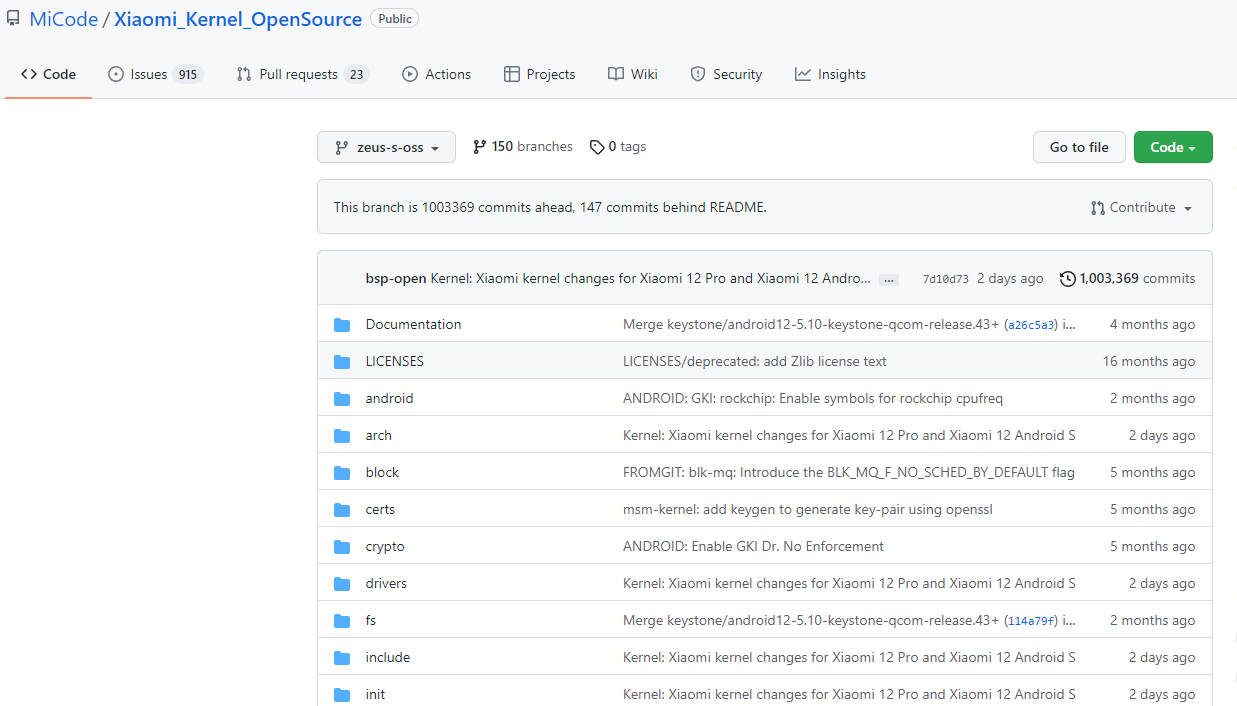Open commit hash 7d10d73
Screen dimensions: 1237x706
click(x=945, y=279)
